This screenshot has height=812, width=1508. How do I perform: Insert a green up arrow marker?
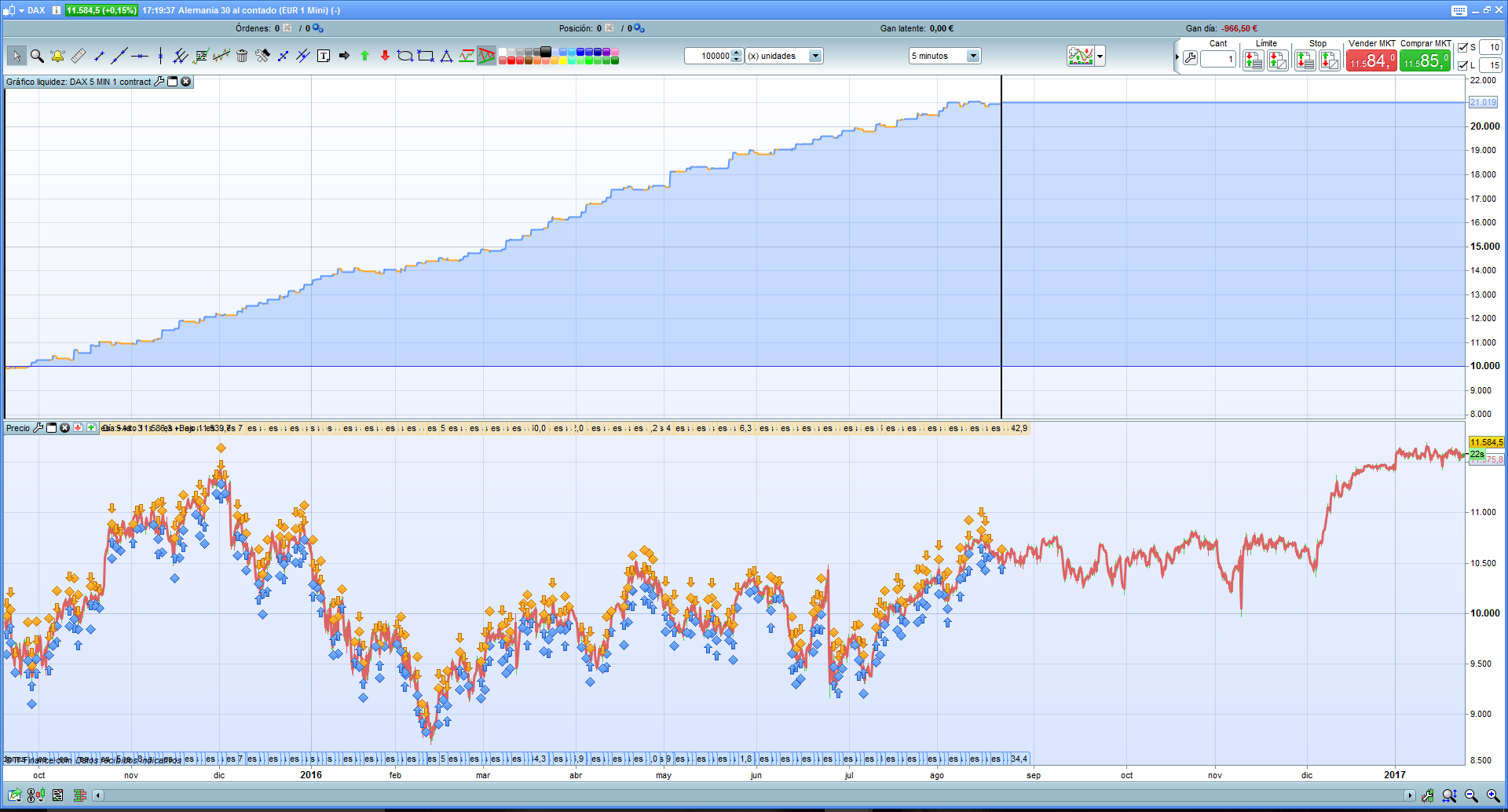[x=364, y=56]
